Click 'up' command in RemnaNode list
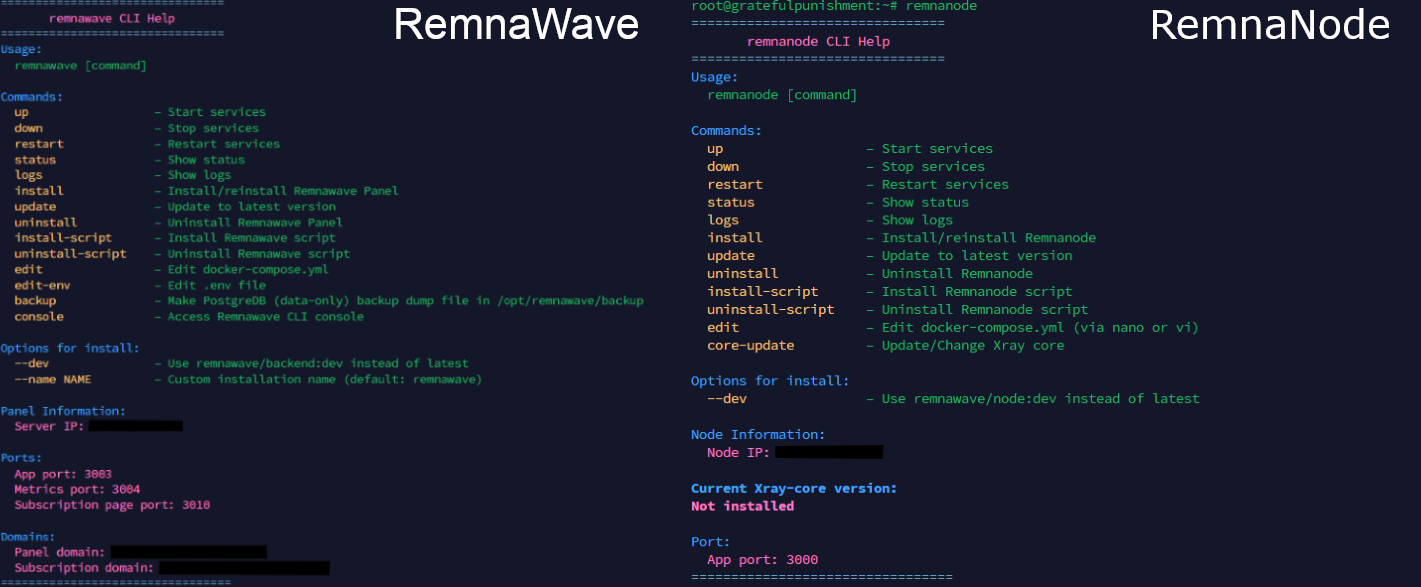Image resolution: width=1421 pixels, height=587 pixels. pos(715,149)
